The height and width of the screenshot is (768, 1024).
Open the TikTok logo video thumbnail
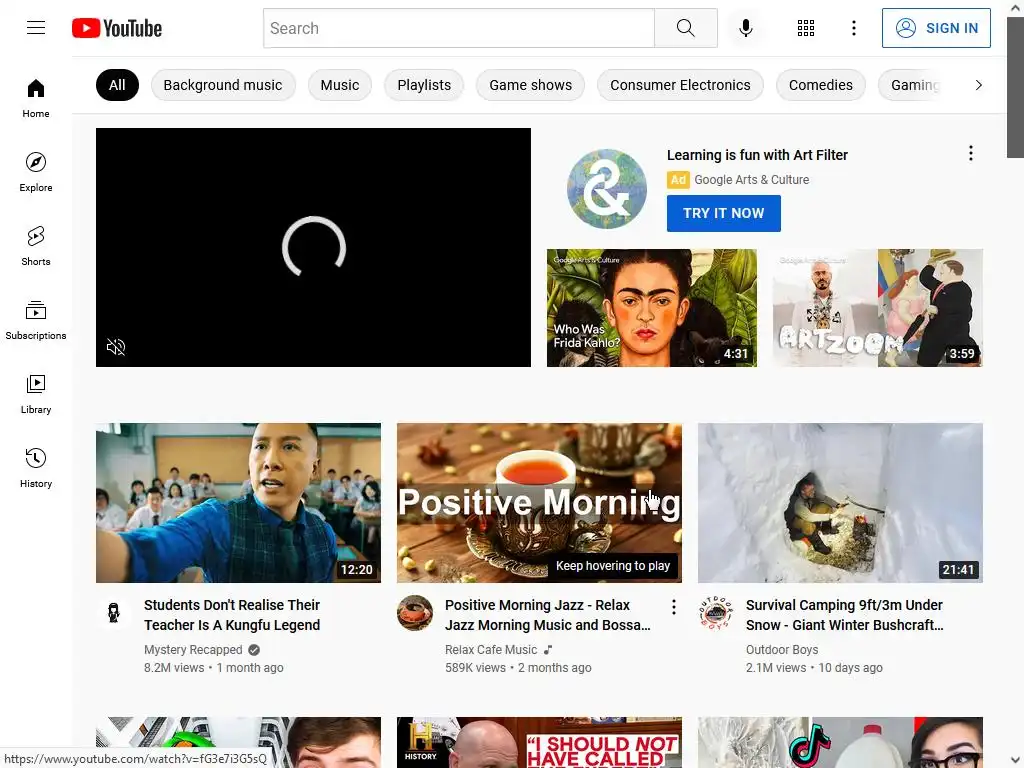pyautogui.click(x=840, y=743)
